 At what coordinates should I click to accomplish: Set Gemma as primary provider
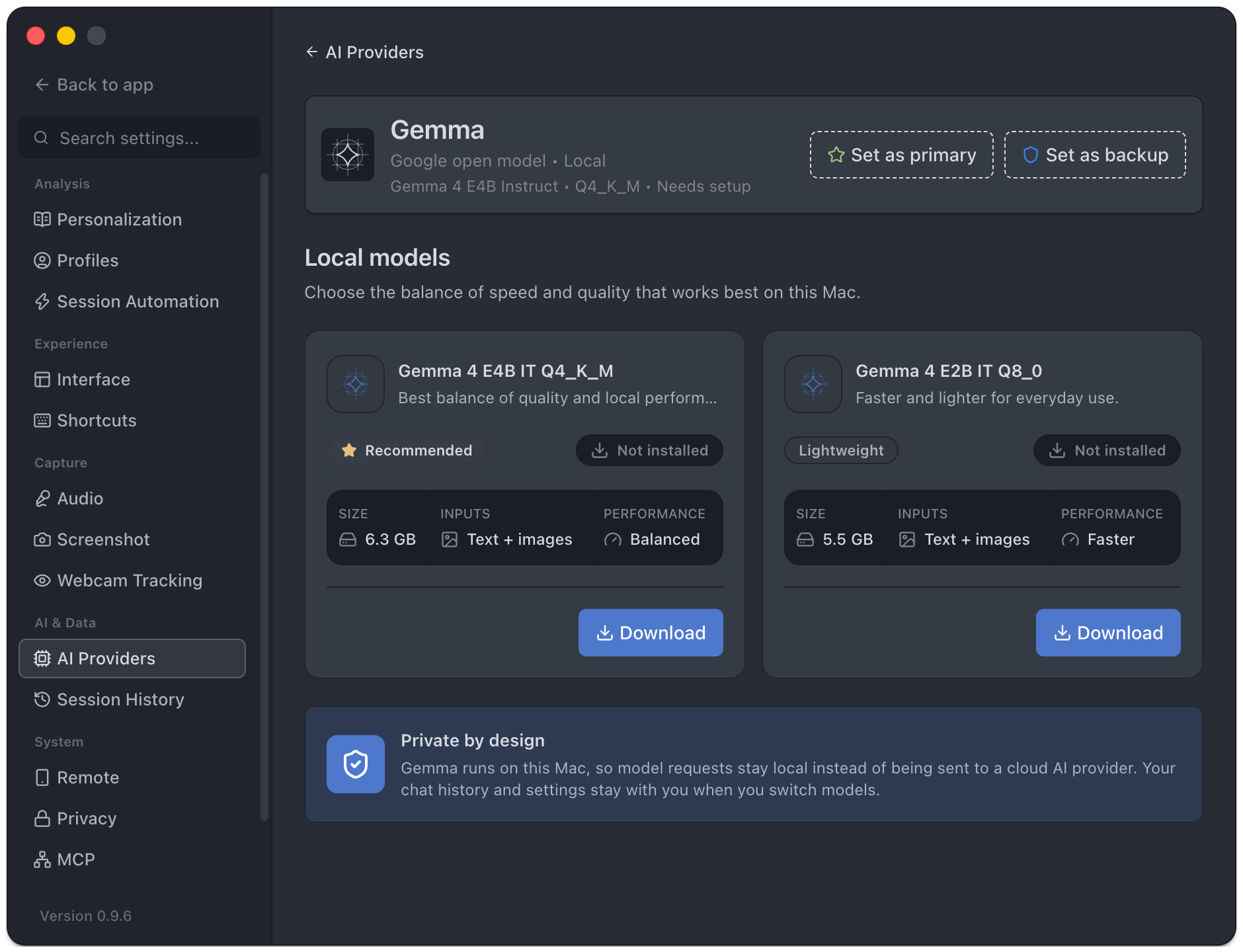click(x=902, y=155)
